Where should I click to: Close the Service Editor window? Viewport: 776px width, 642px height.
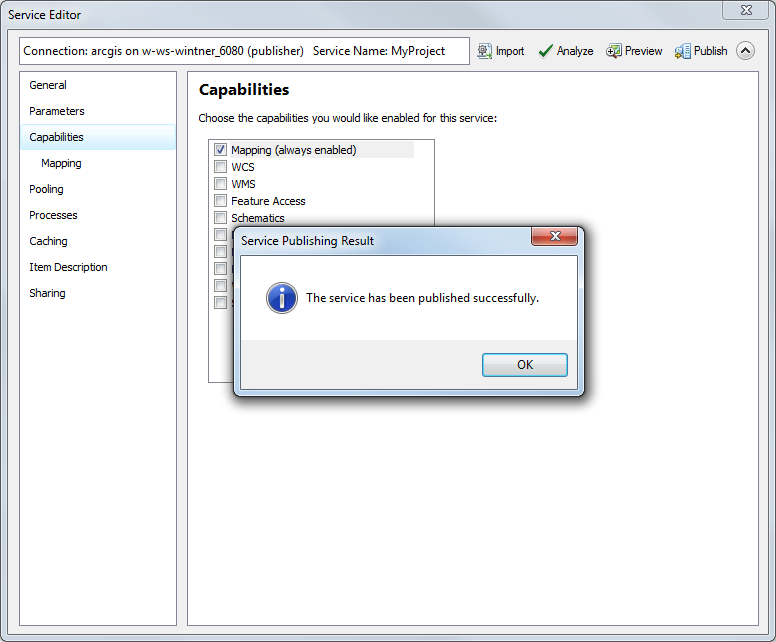[746, 10]
